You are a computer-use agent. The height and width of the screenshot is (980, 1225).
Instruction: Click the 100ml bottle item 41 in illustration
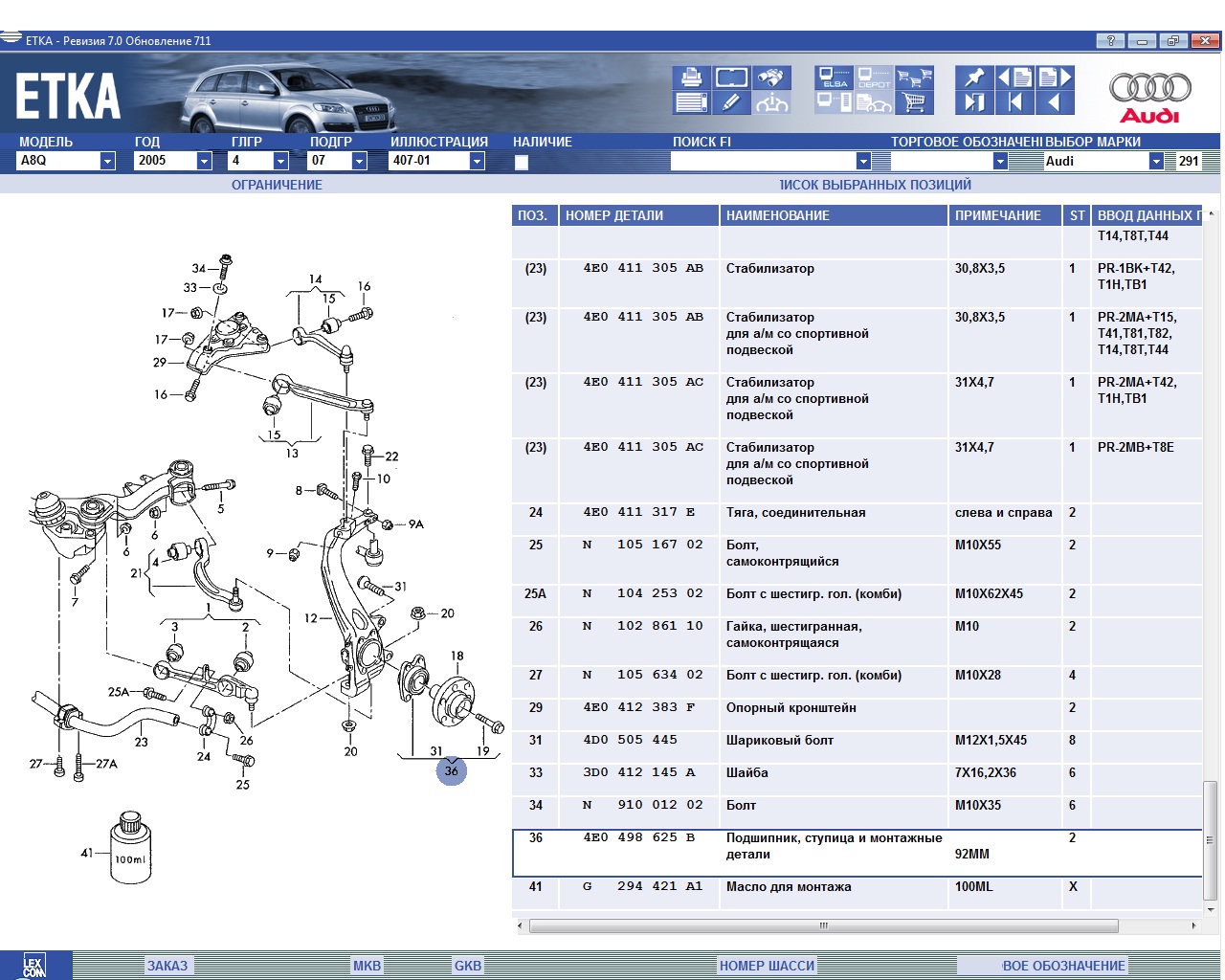(130, 847)
